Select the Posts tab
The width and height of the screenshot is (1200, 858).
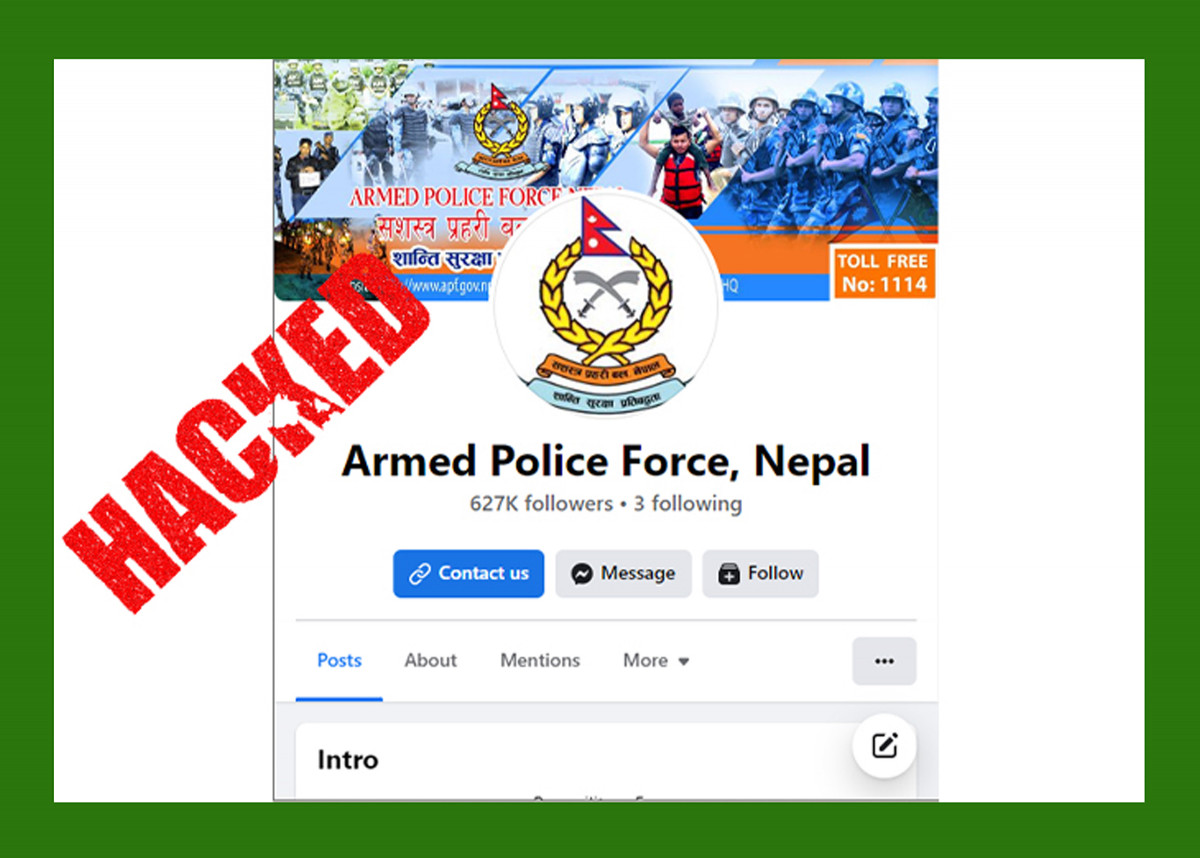click(x=339, y=661)
